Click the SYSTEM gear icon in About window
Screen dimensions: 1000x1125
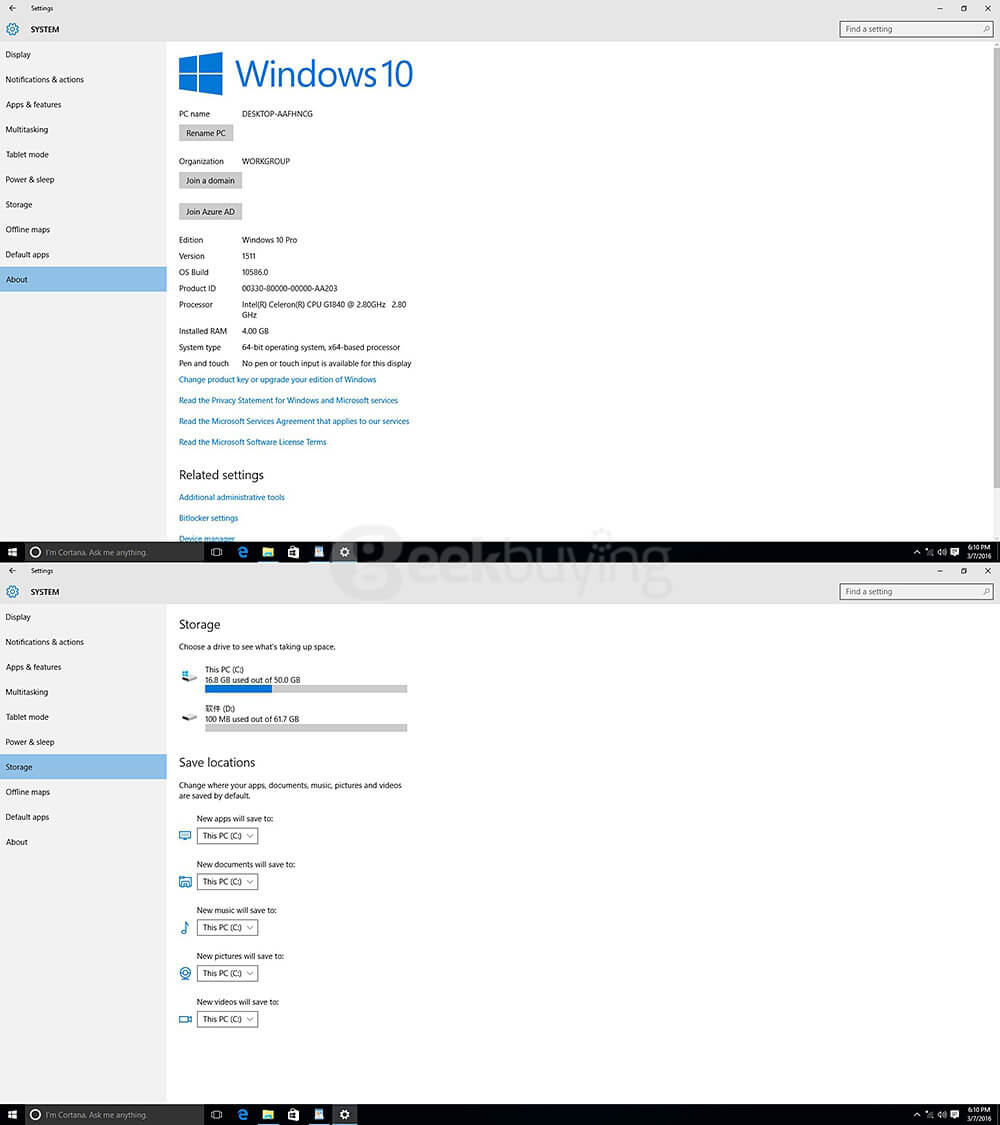[12, 29]
